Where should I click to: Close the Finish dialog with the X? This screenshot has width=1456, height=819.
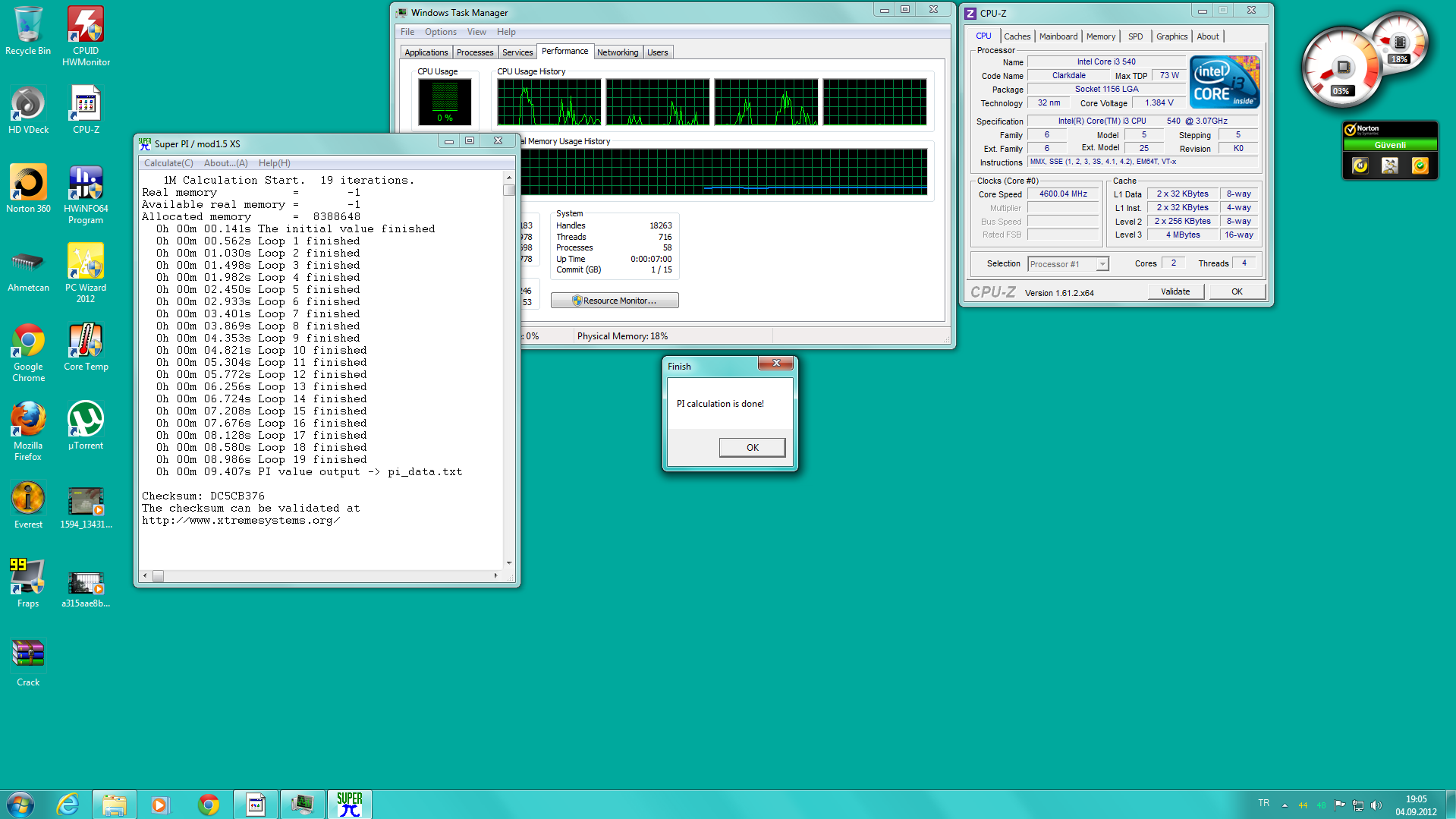[x=776, y=364]
